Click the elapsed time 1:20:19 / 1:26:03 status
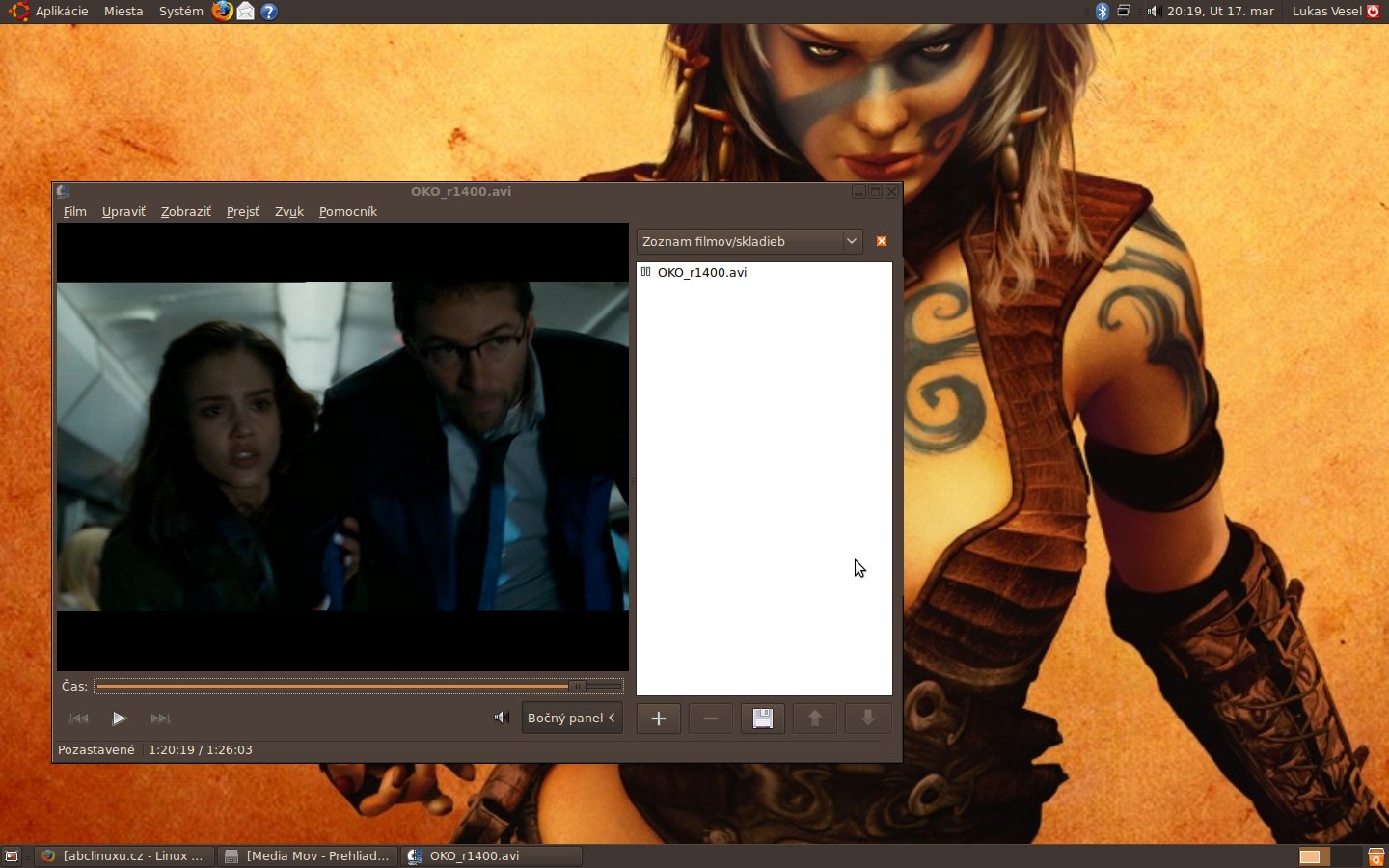The image size is (1389, 868). tap(201, 749)
